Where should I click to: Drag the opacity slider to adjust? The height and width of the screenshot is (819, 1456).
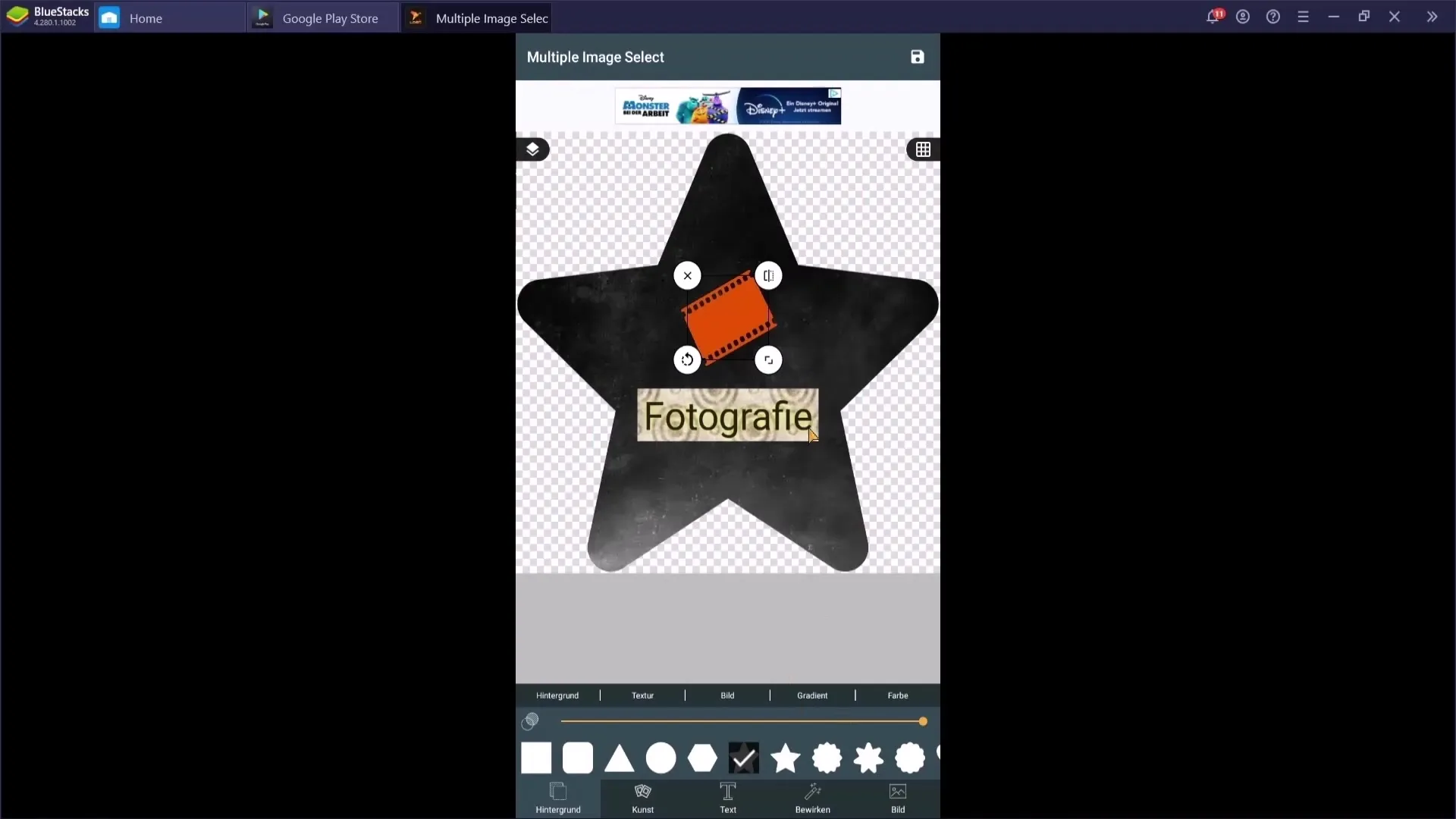click(922, 720)
